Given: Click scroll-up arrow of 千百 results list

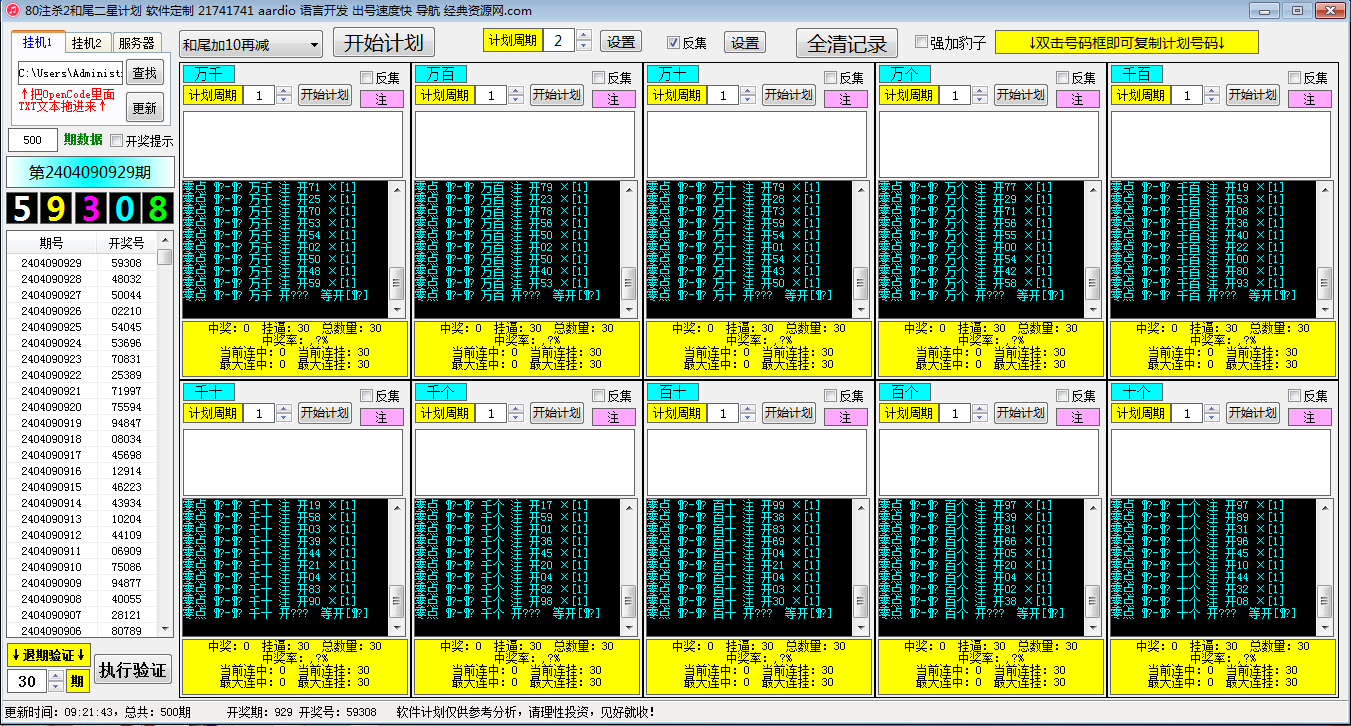Looking at the screenshot, I should 1325,190.
